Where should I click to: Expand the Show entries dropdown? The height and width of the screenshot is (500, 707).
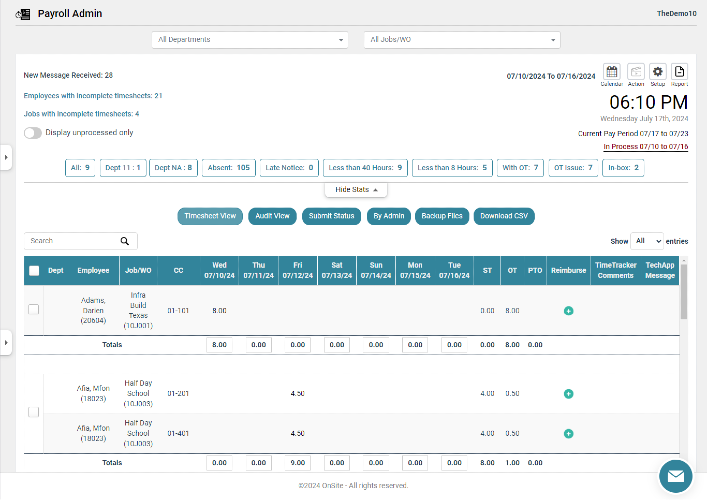coord(647,241)
